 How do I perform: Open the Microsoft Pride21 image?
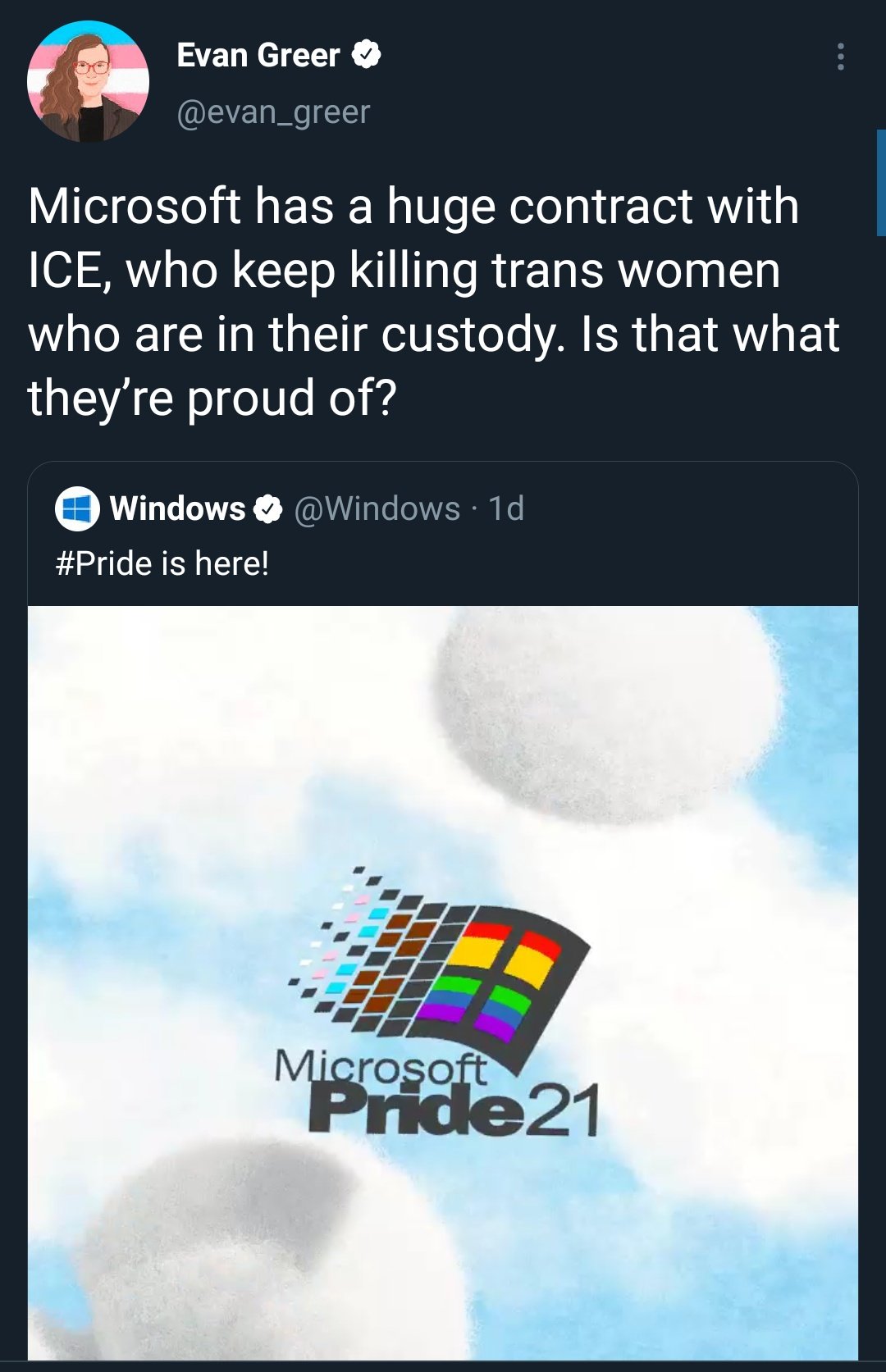pos(443,982)
